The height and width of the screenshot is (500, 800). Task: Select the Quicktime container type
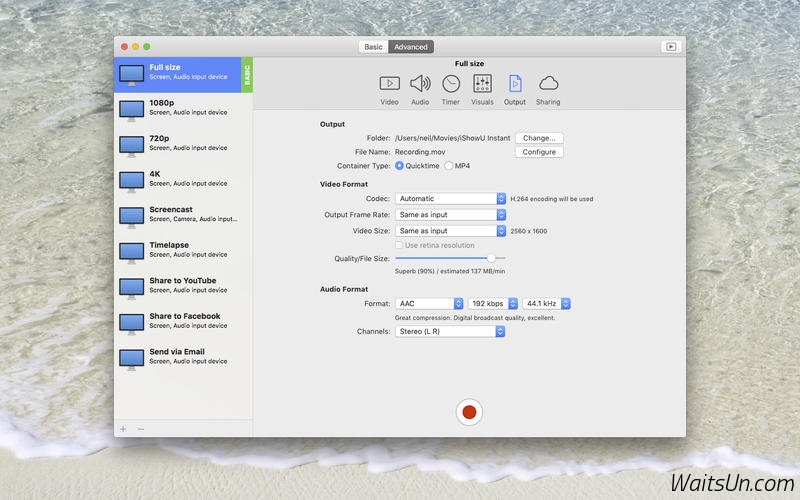(x=400, y=166)
